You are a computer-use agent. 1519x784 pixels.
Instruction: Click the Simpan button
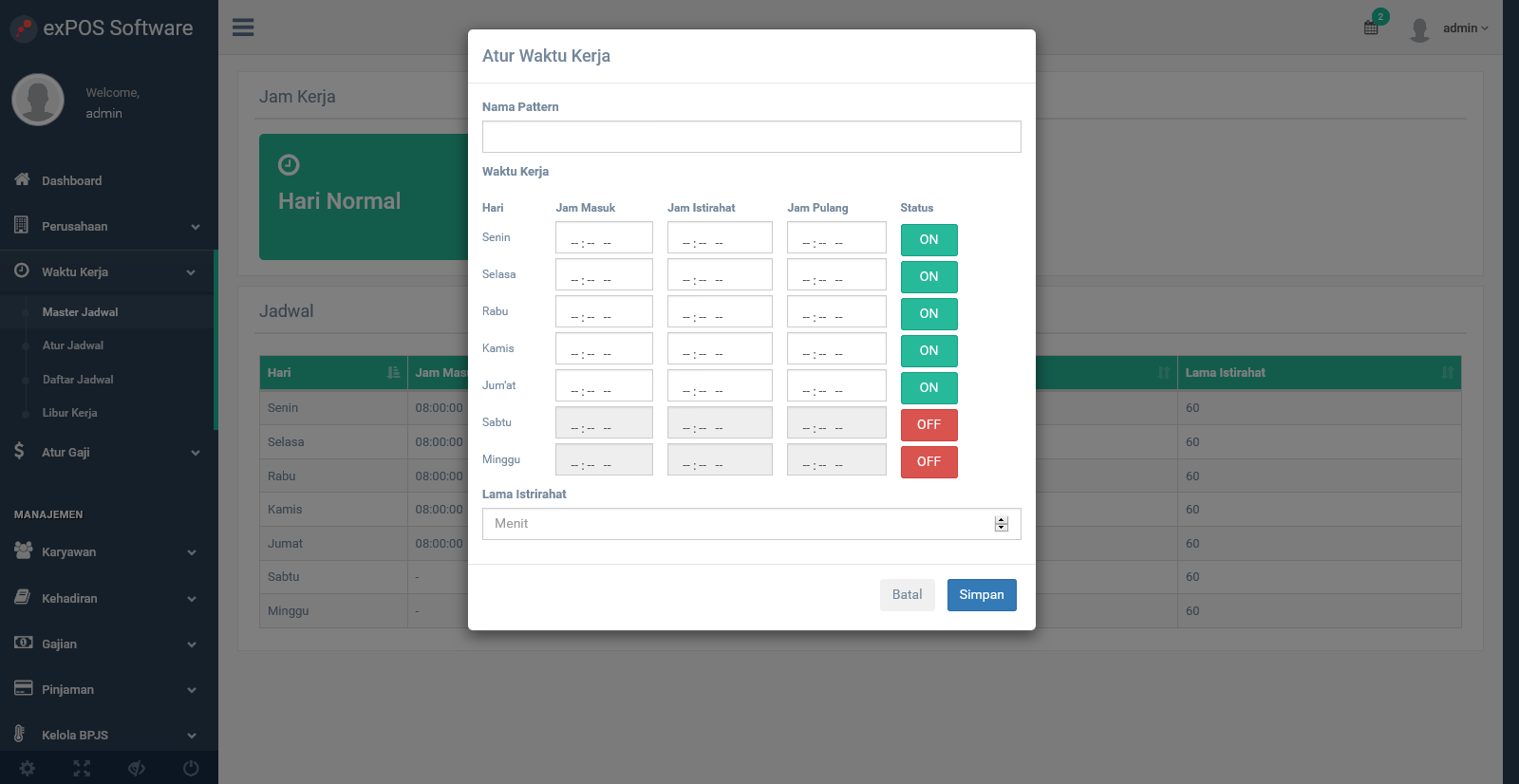tap(982, 595)
